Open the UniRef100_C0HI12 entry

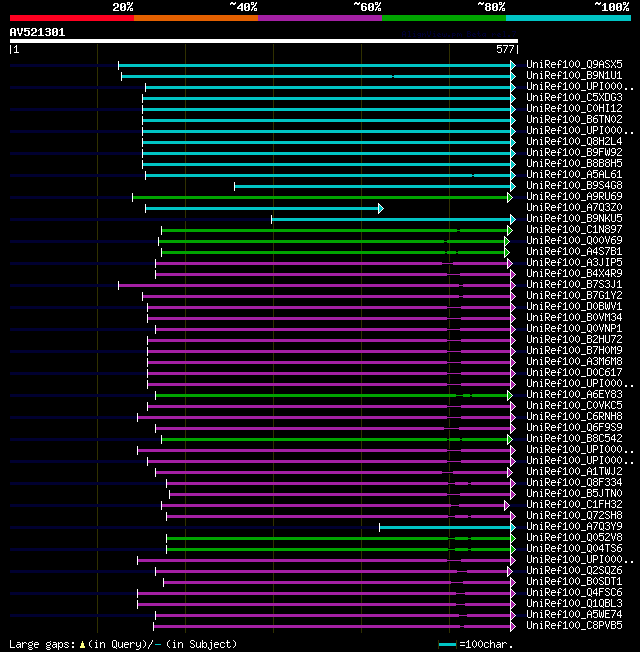point(574,108)
